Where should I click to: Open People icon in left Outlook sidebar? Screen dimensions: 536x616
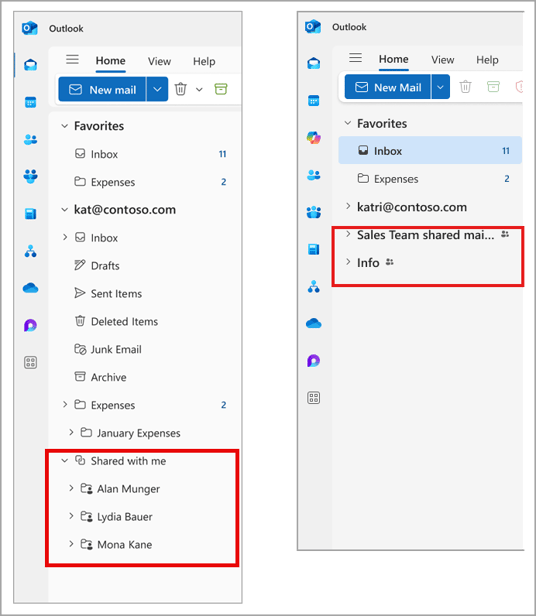click(x=30, y=139)
